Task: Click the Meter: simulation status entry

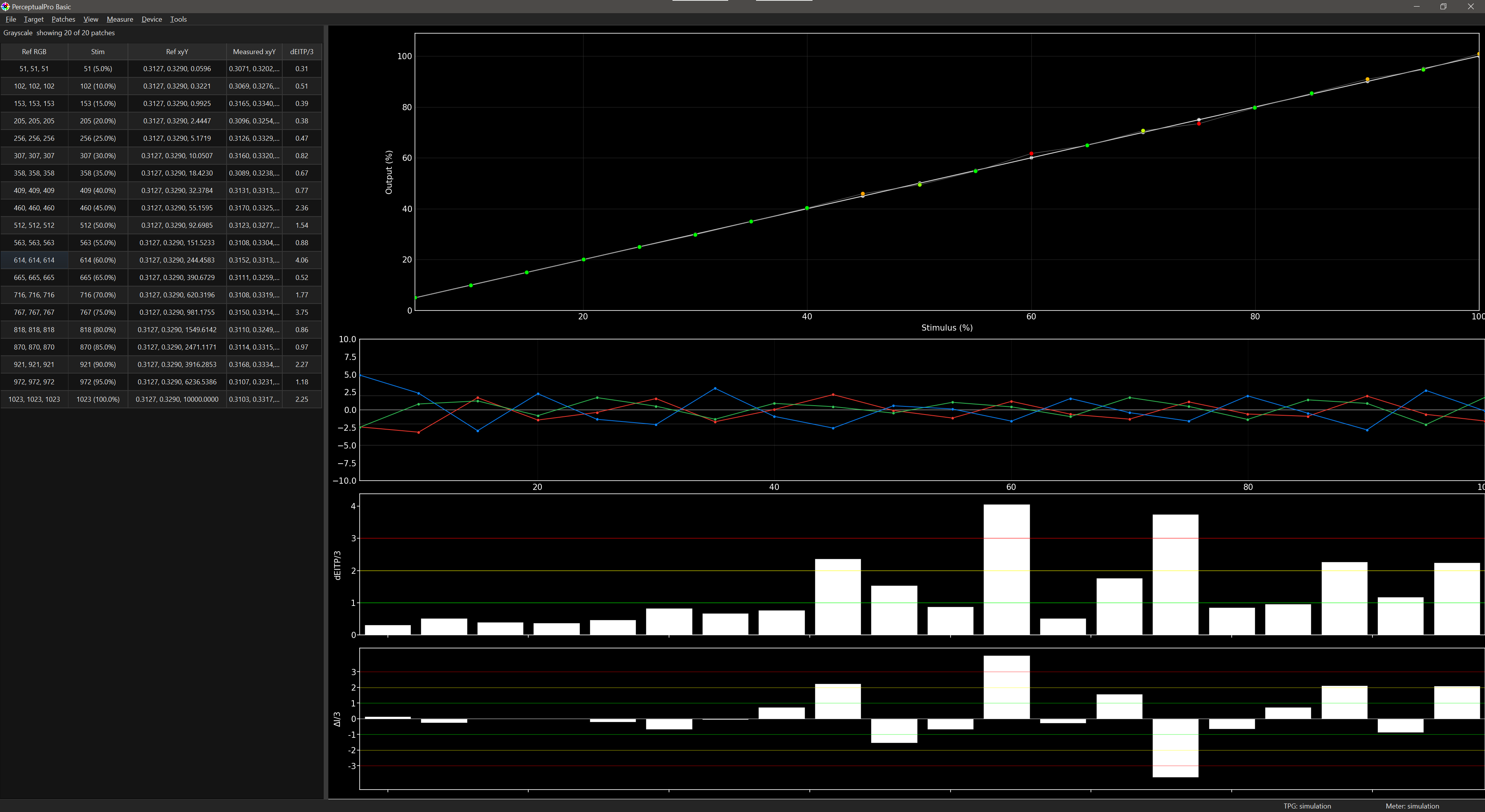Action: coord(1412,806)
